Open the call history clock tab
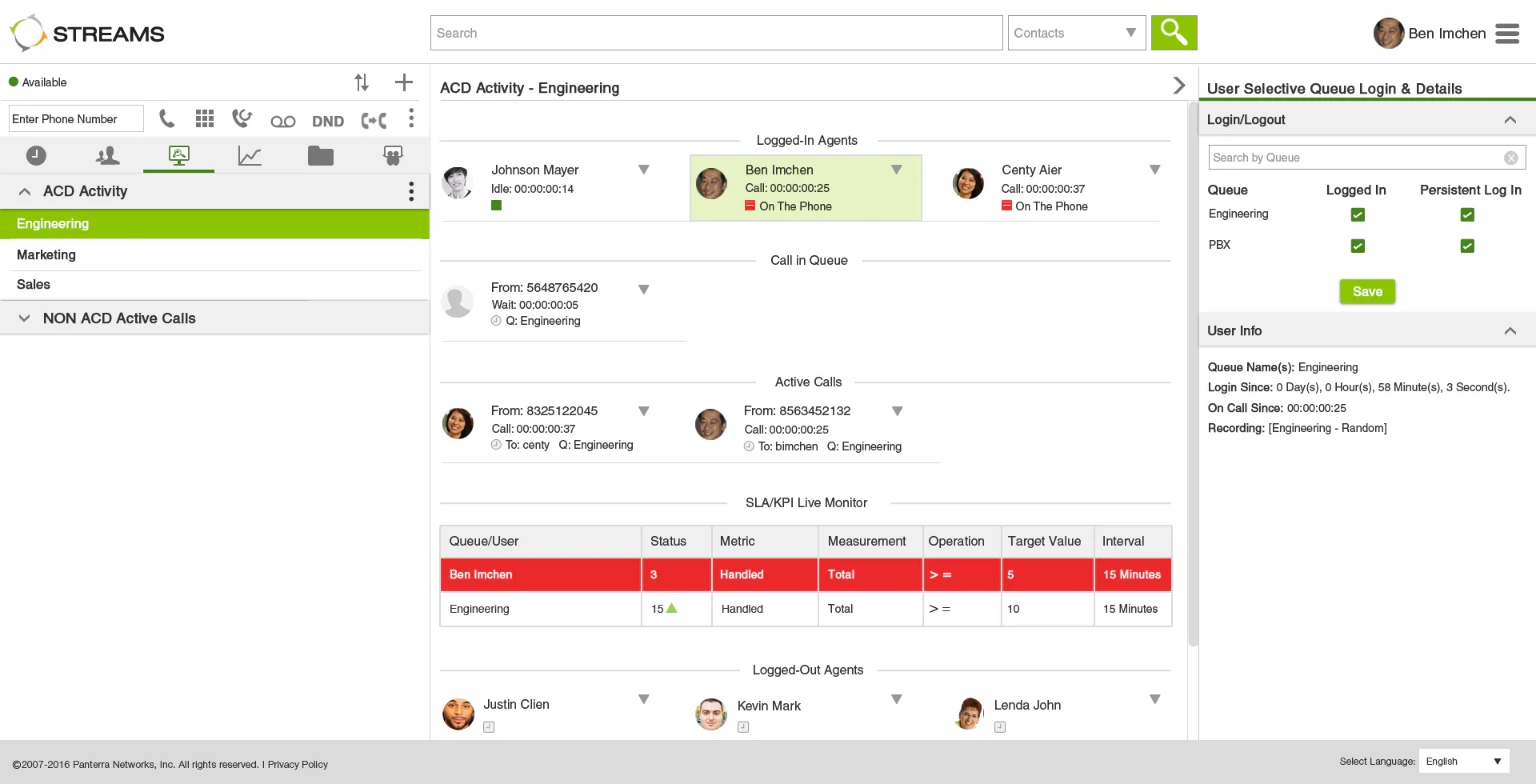 click(36, 155)
